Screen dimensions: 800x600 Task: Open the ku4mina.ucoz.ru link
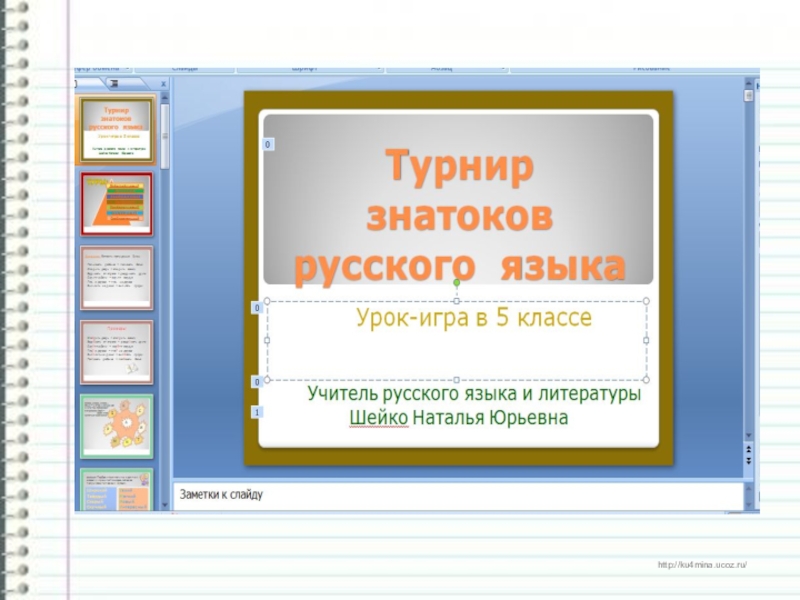pyautogui.click(x=702, y=566)
